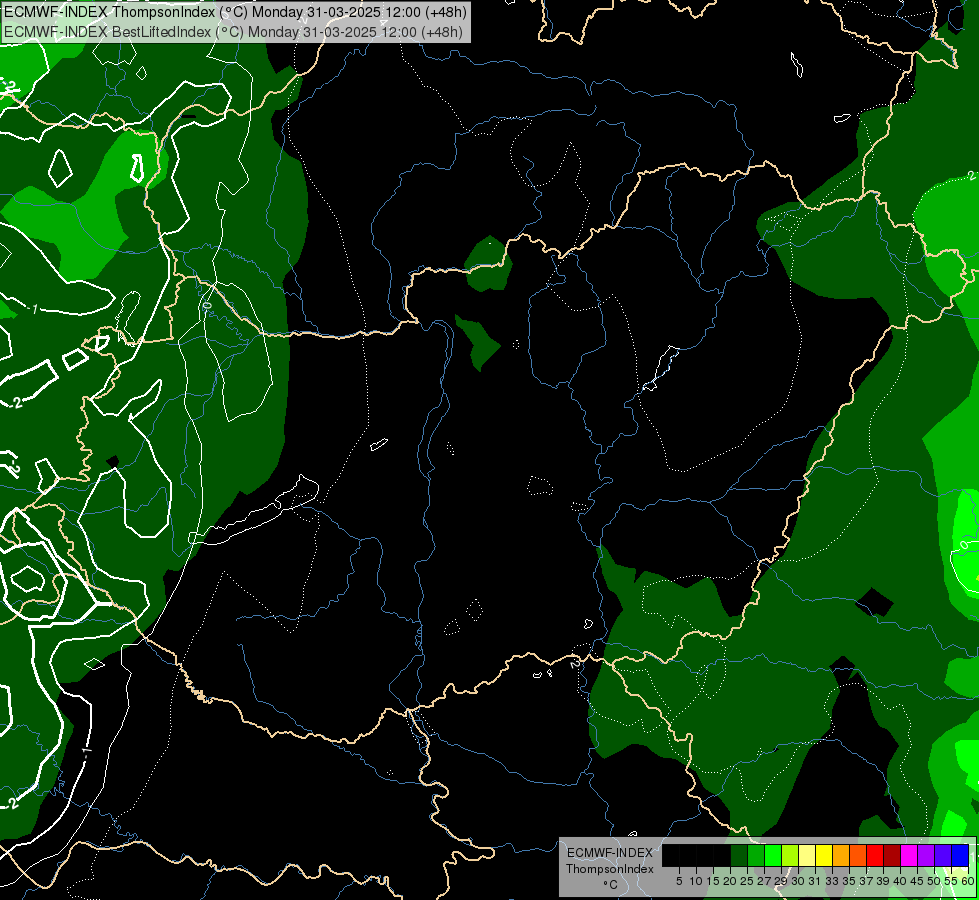
Task: Click the legend tick value 50
Action: 933,881
